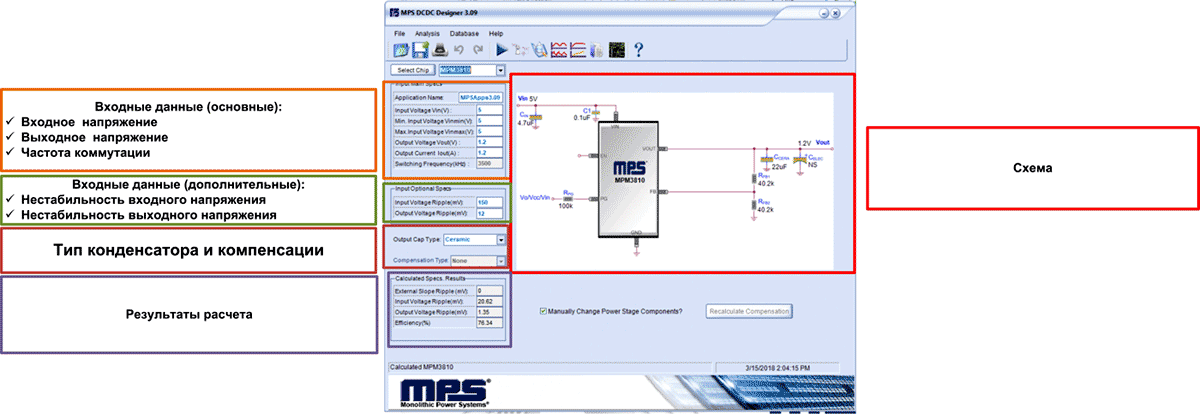
Task: Run calculation with the blue play icon
Action: (502, 48)
